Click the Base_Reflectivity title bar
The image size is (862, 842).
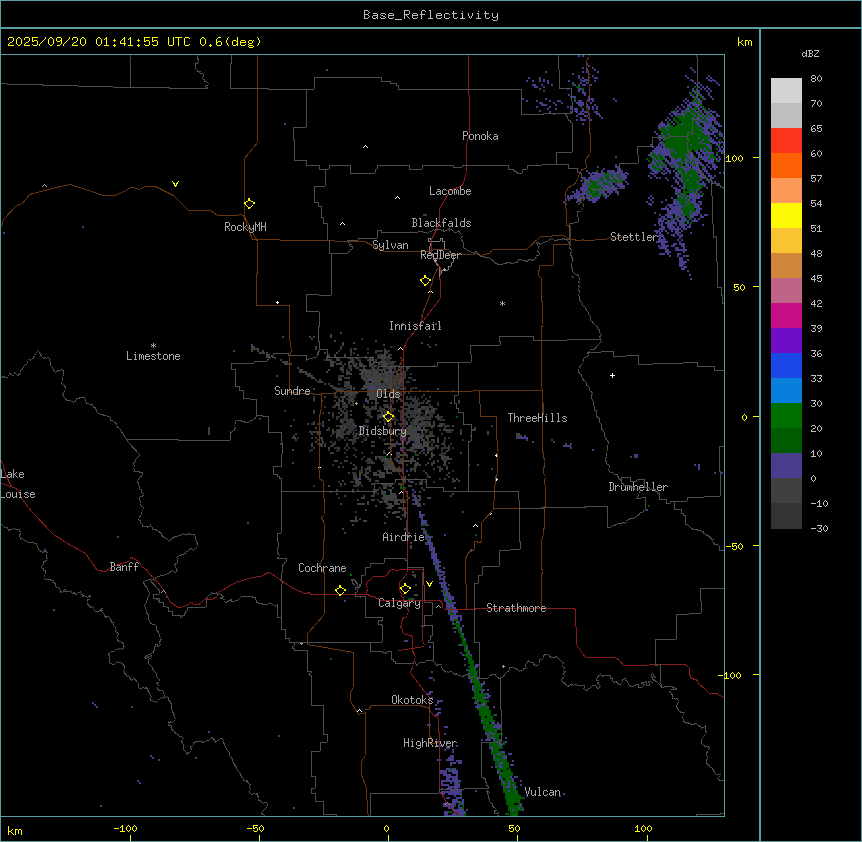[430, 15]
